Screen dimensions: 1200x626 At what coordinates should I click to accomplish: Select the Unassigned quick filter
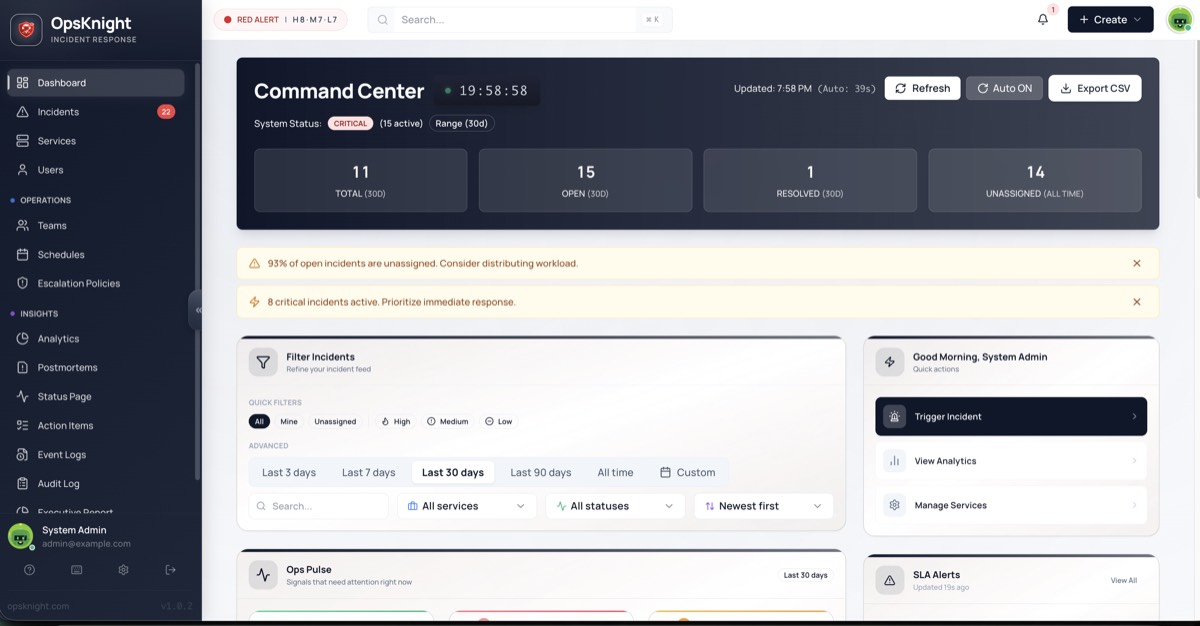tap(335, 421)
